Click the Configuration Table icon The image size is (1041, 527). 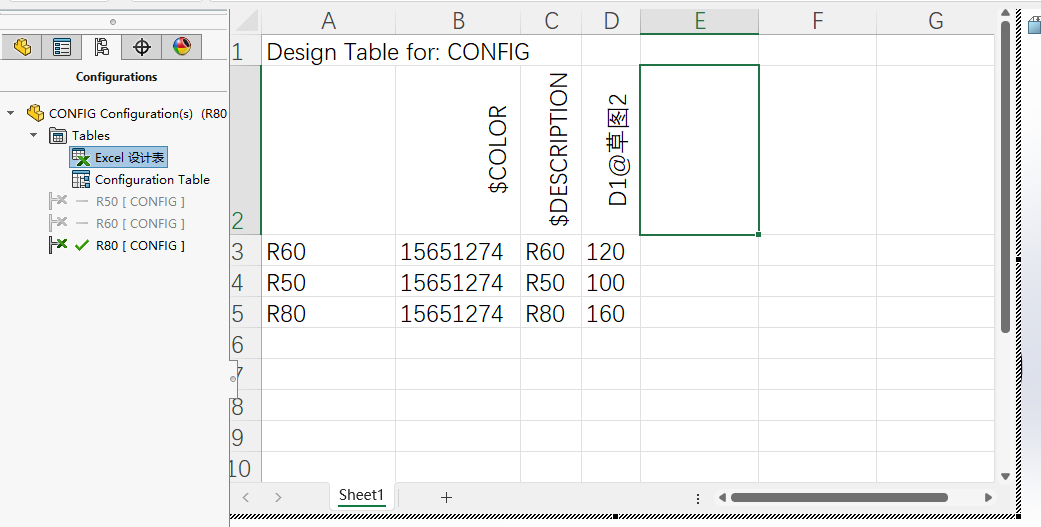80,179
